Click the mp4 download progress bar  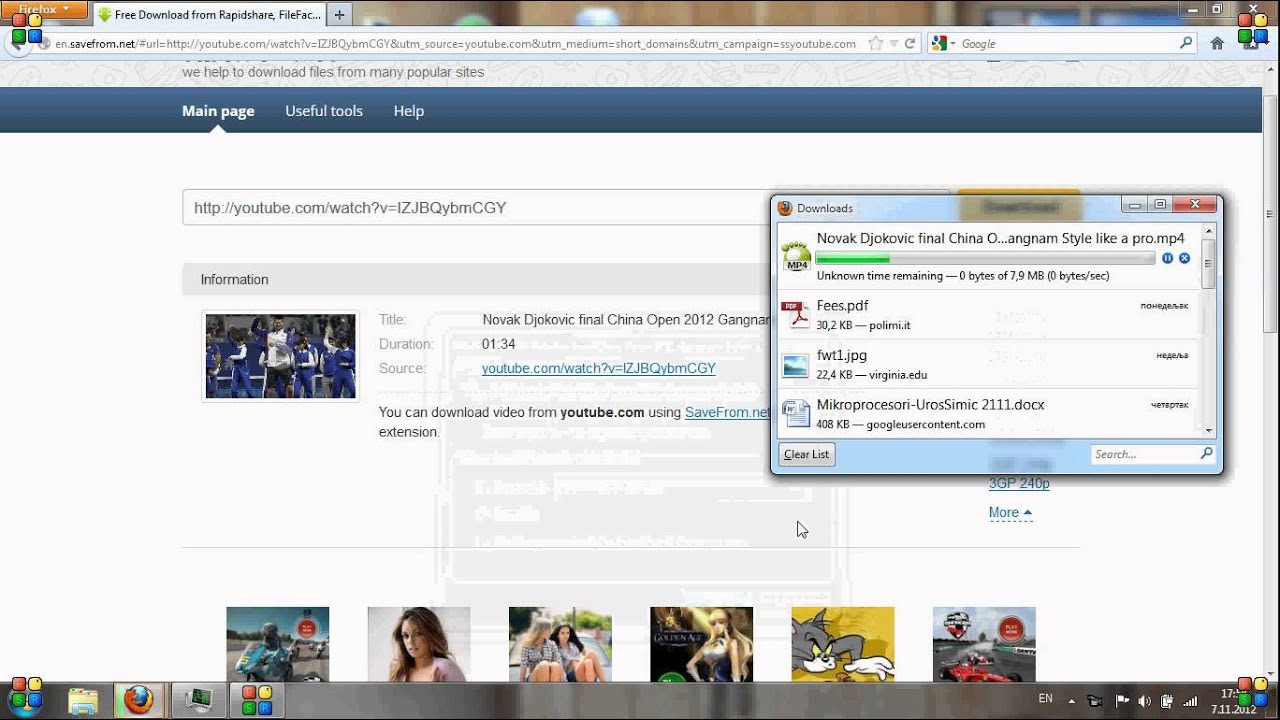985,258
